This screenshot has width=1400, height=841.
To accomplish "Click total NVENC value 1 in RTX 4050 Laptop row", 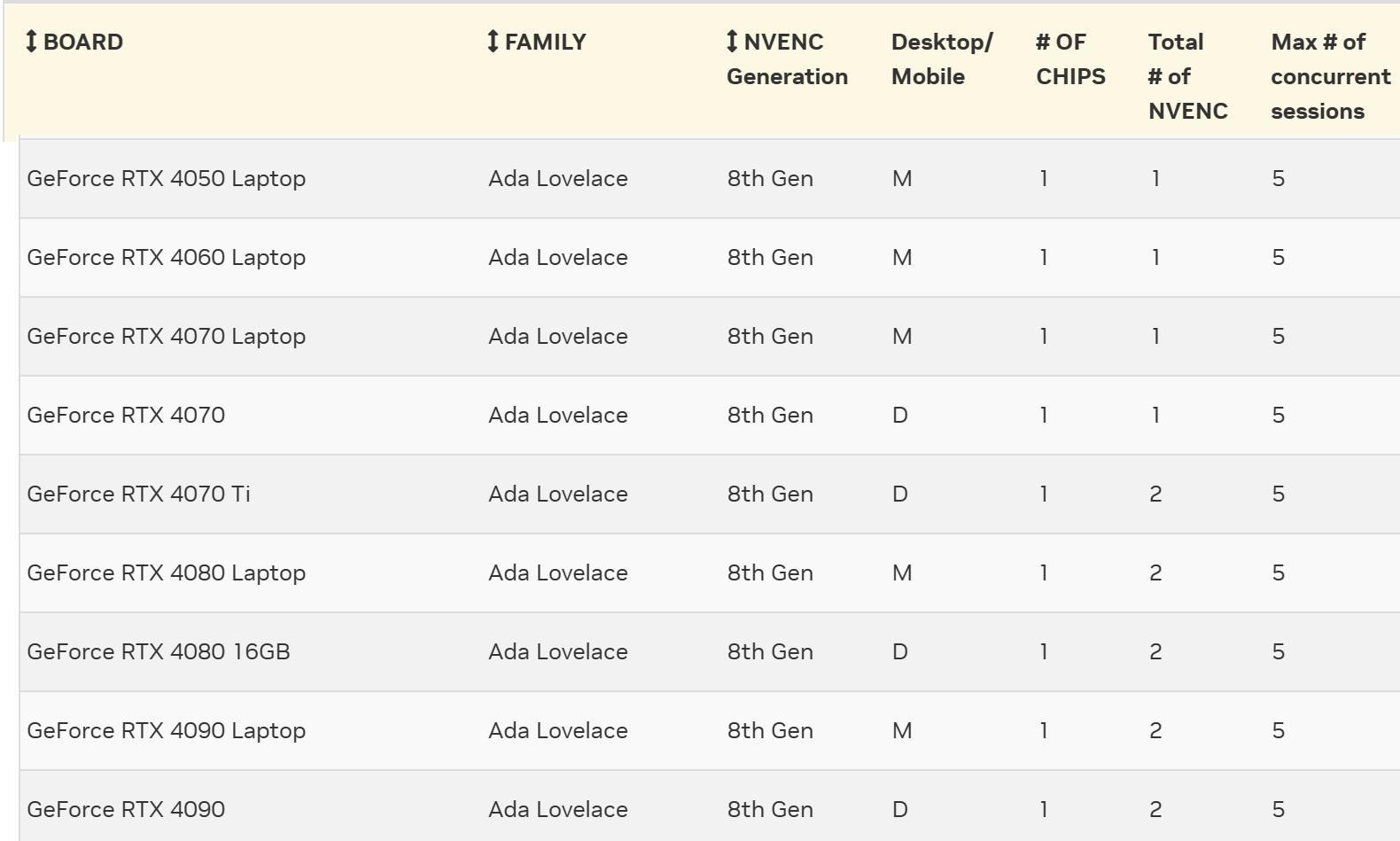I will pyautogui.click(x=1155, y=178).
